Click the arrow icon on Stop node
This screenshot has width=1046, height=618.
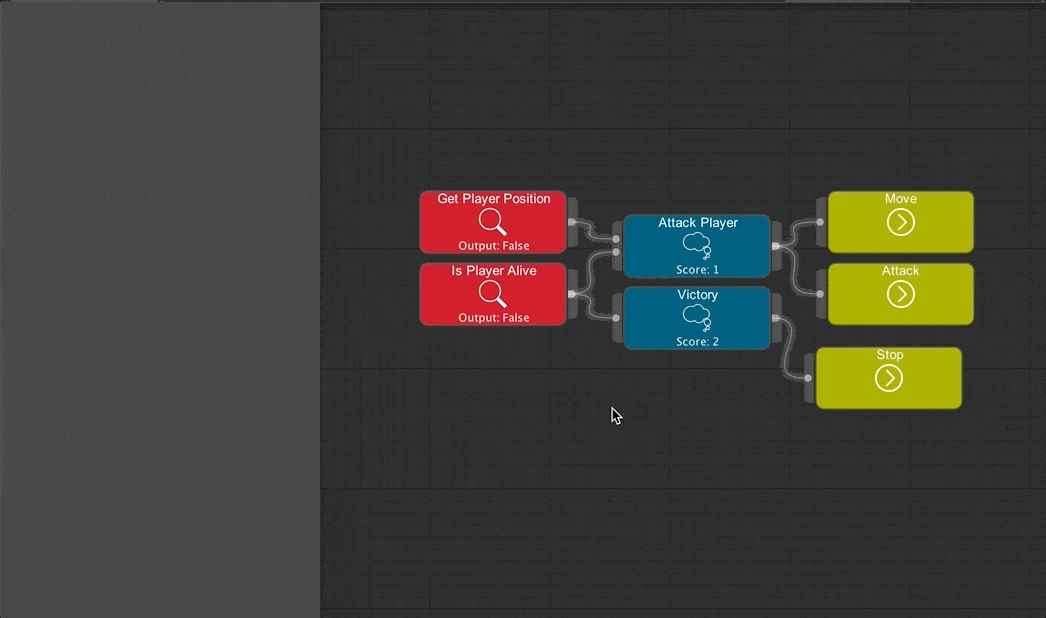click(x=888, y=378)
